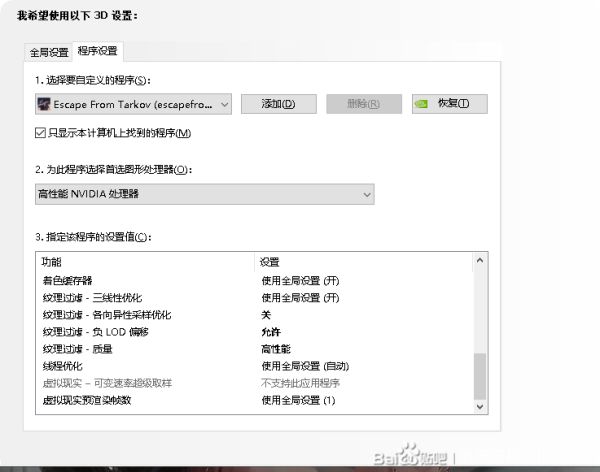Viewport: 600px width, 472px height.
Task: Change 纹理过滤 - 质量 value 高性能
Action: coord(276,349)
